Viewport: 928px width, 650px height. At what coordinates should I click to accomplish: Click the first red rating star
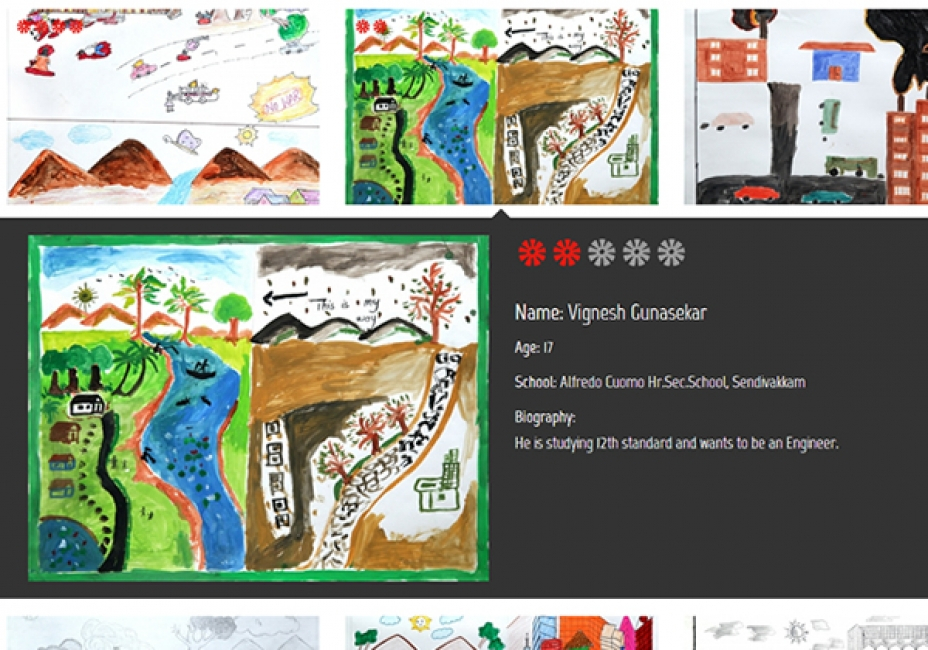pyautogui.click(x=532, y=253)
